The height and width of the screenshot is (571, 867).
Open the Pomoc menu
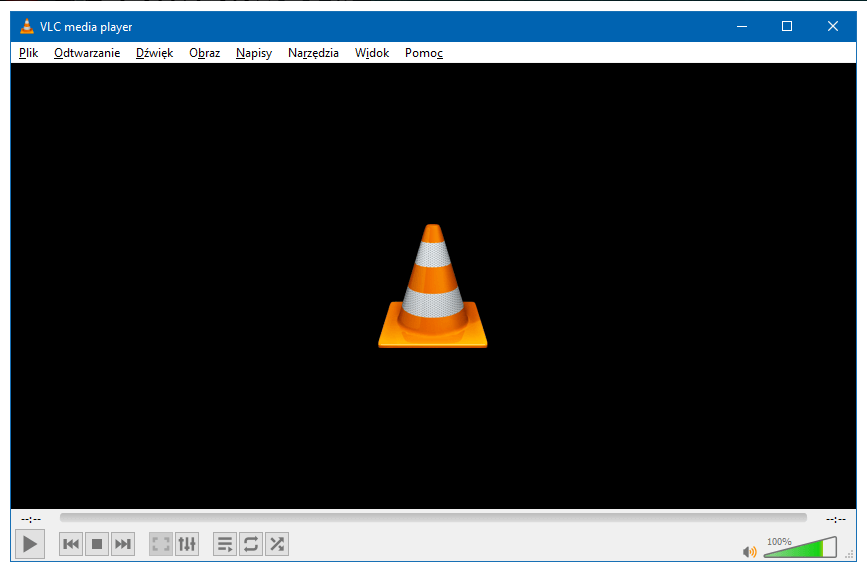424,53
